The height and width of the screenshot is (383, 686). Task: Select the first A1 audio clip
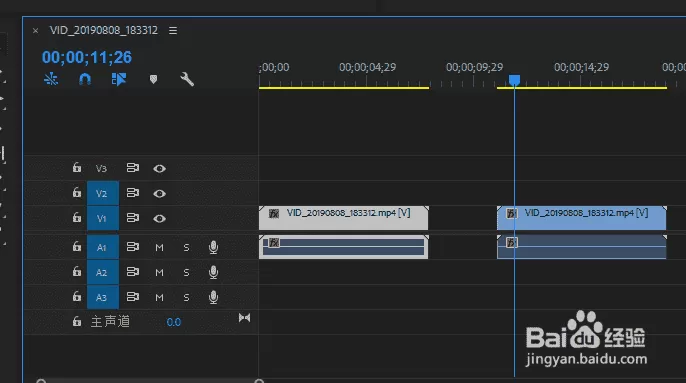pos(343,247)
